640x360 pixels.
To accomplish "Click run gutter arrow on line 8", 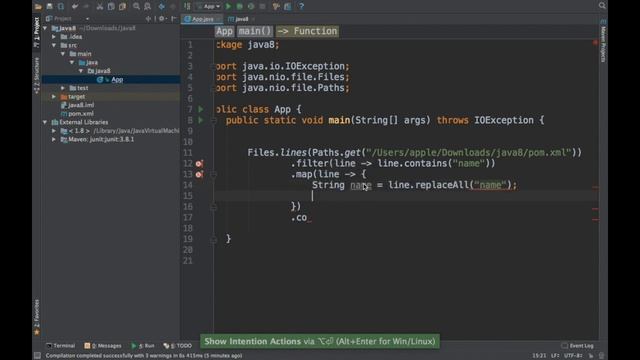I will click(201, 120).
